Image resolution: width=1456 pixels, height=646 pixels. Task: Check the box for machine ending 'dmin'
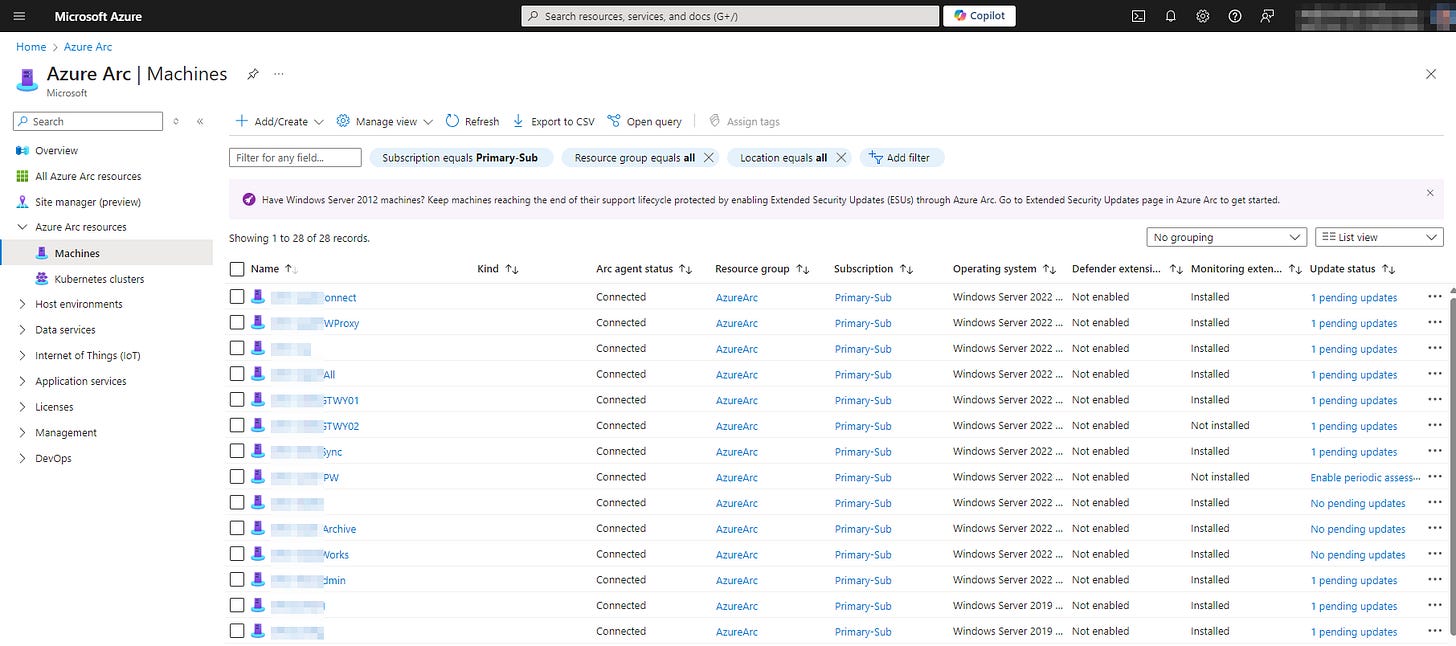(237, 580)
